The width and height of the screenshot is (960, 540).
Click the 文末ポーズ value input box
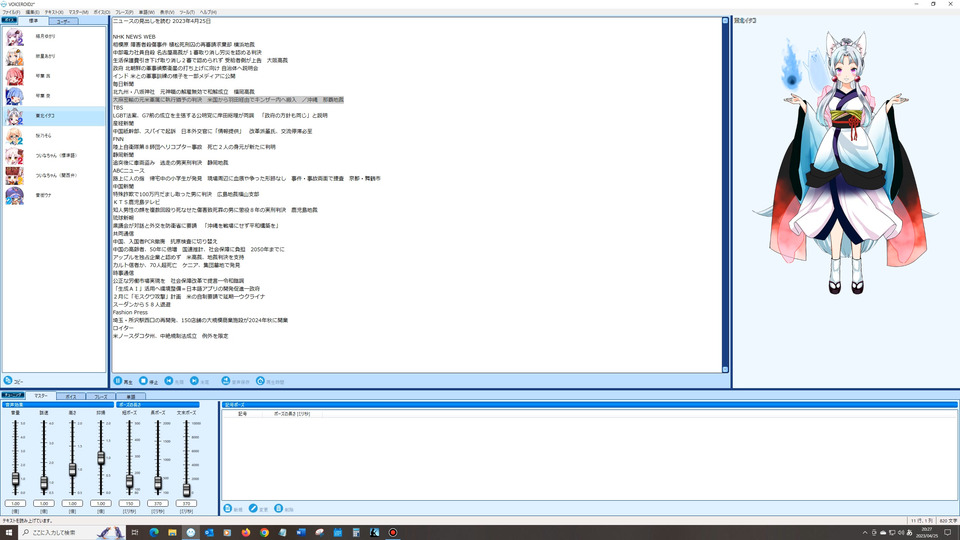pyautogui.click(x=186, y=503)
